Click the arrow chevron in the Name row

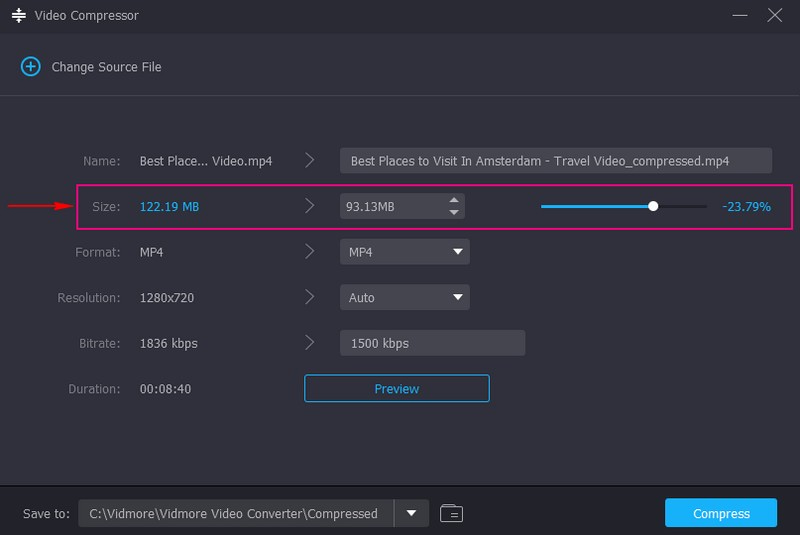tap(310, 161)
